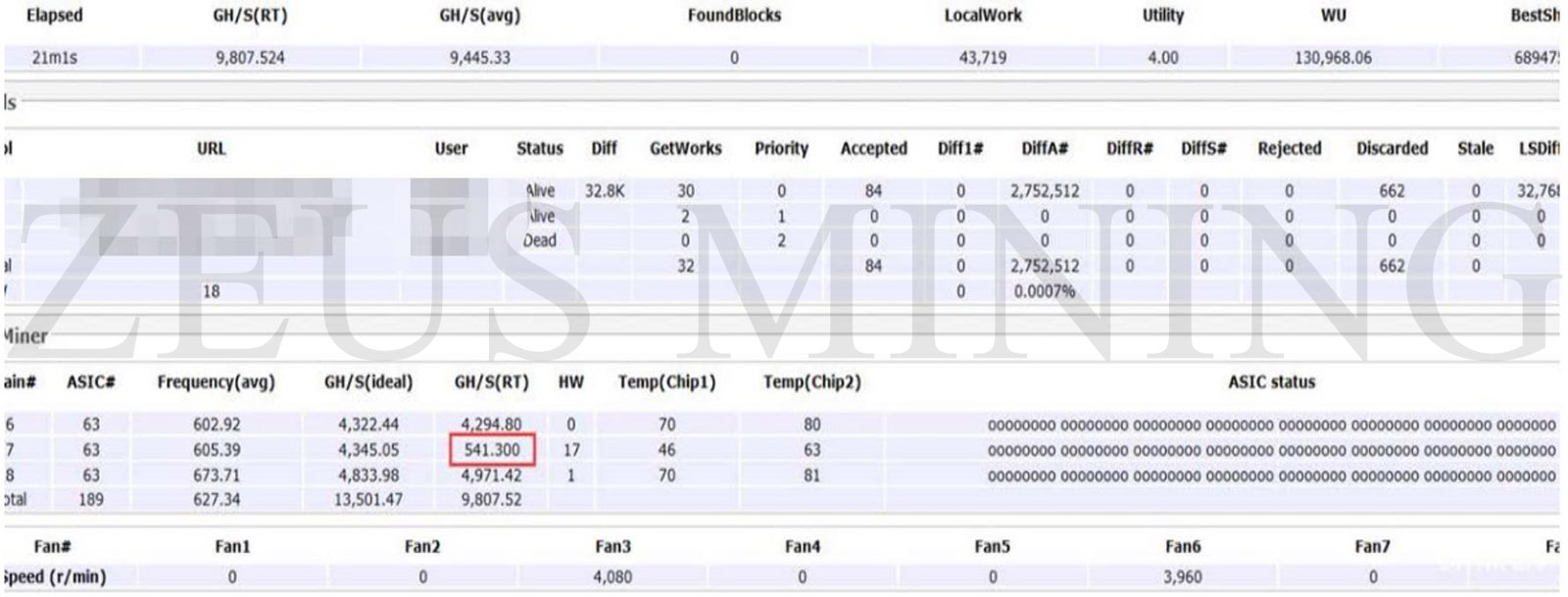The height and width of the screenshot is (597, 1568).
Task: Select the Dead pool status cell
Action: 539,240
